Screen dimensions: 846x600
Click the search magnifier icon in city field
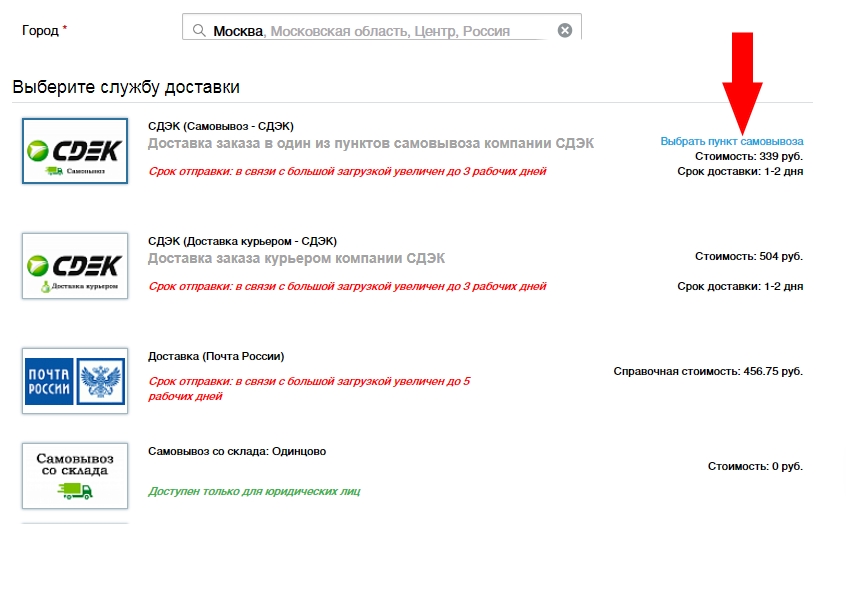(x=199, y=31)
